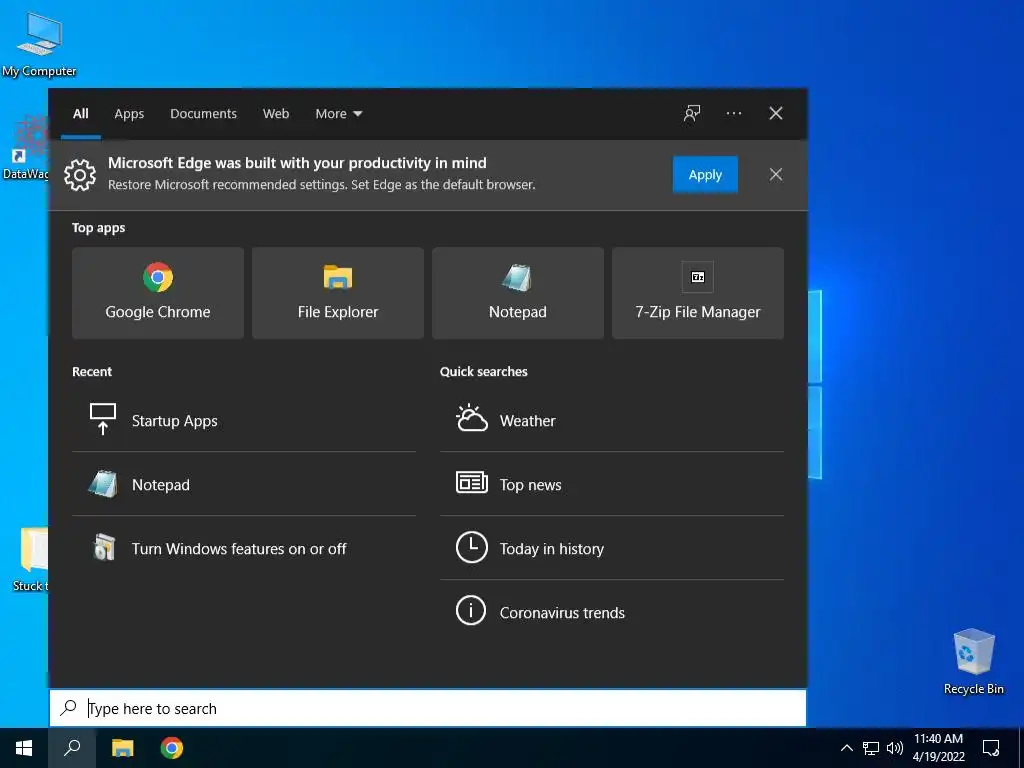The image size is (1024, 768).
Task: Select the Recycle Bin desktop icon
Action: click(x=974, y=662)
